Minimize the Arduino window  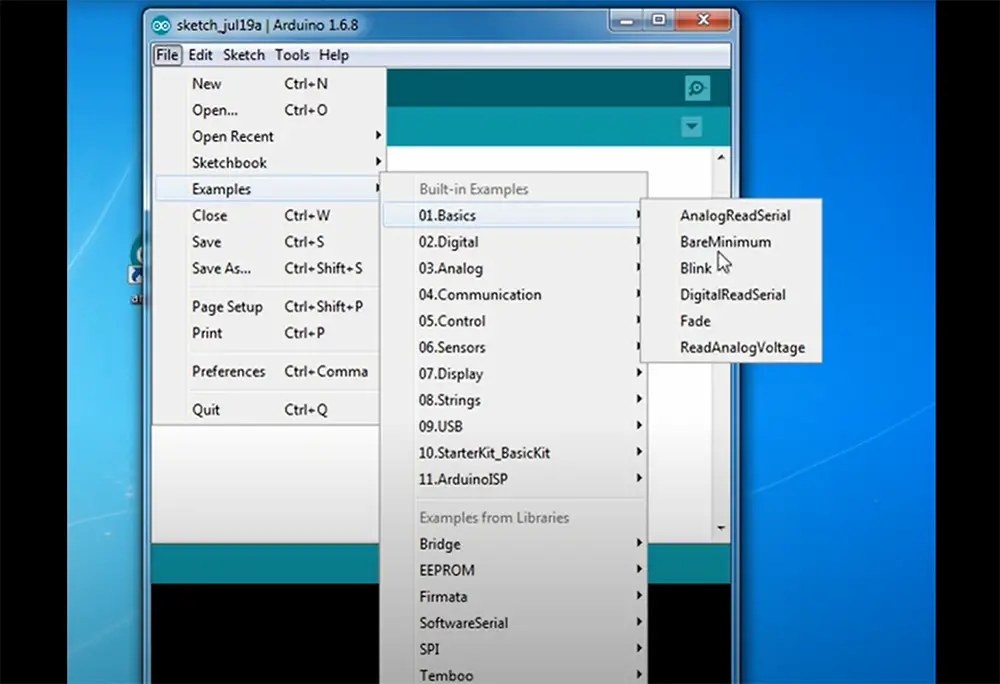(x=626, y=20)
